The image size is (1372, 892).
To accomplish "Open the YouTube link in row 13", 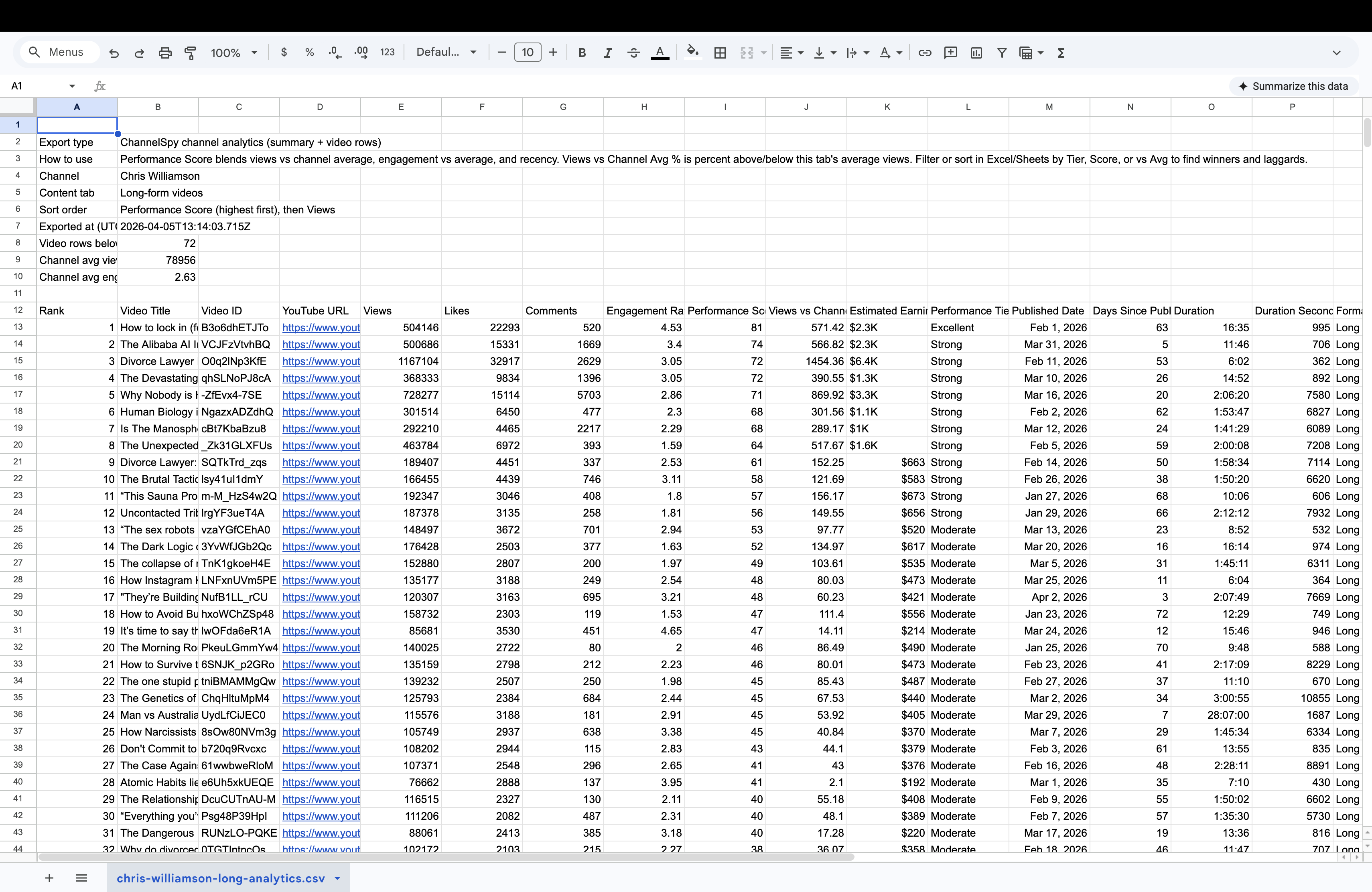I will tap(321, 328).
